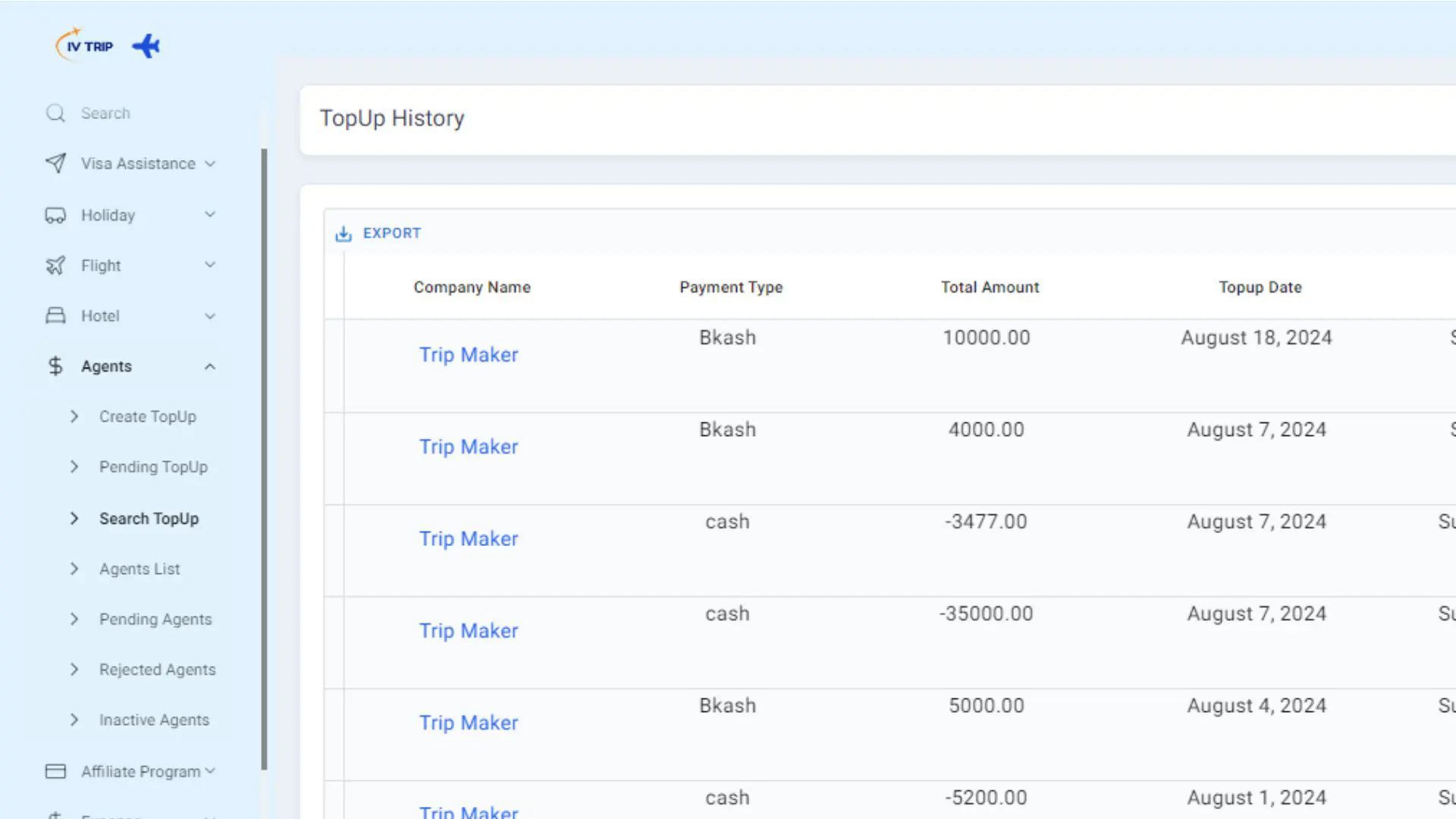1456x819 pixels.
Task: Select Search TopUp submenu item
Action: click(149, 519)
